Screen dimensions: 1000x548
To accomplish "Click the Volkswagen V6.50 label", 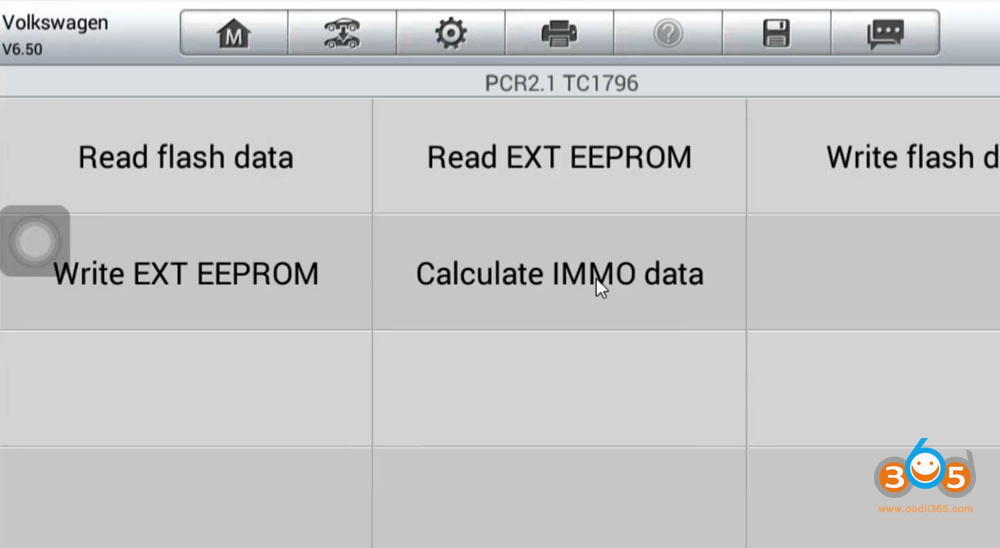I will coord(50,34).
